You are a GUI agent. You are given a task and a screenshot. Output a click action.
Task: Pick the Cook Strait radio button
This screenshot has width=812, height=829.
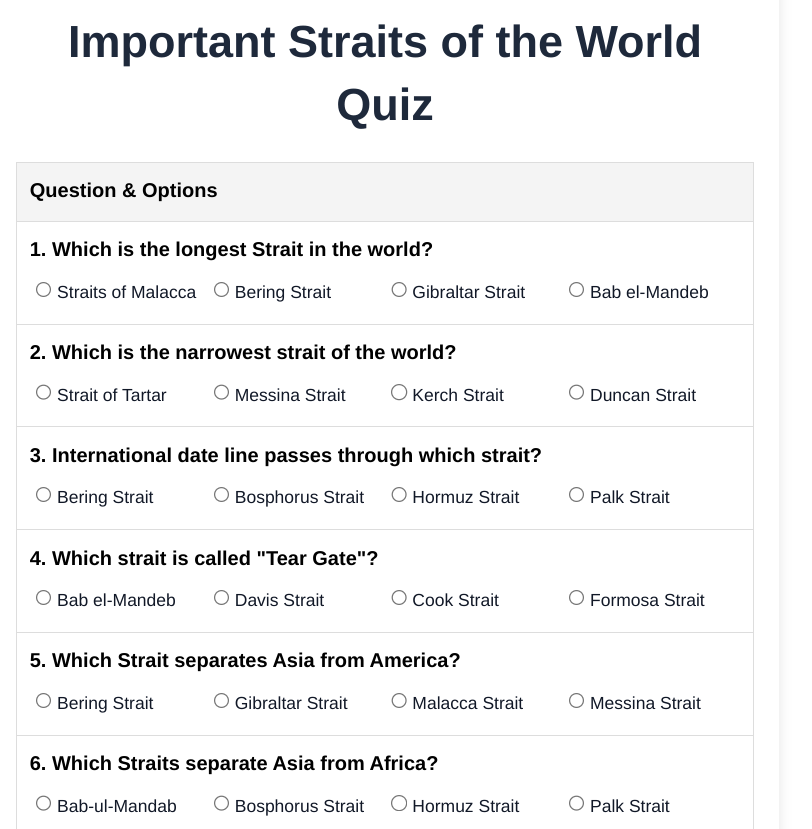[399, 598]
